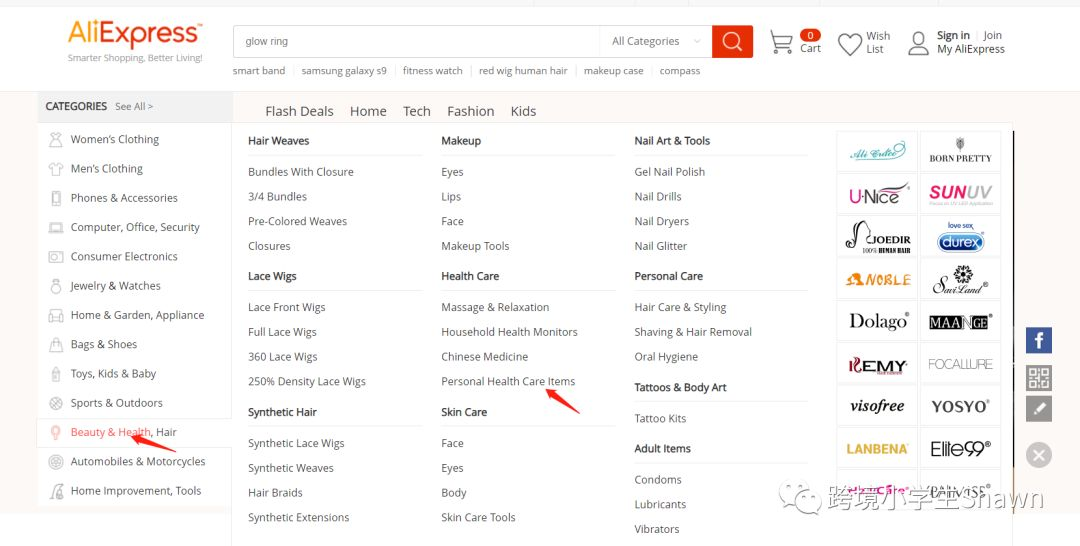Image resolution: width=1080 pixels, height=546 pixels.
Task: Open Tattoo Kits link
Action: (660, 419)
